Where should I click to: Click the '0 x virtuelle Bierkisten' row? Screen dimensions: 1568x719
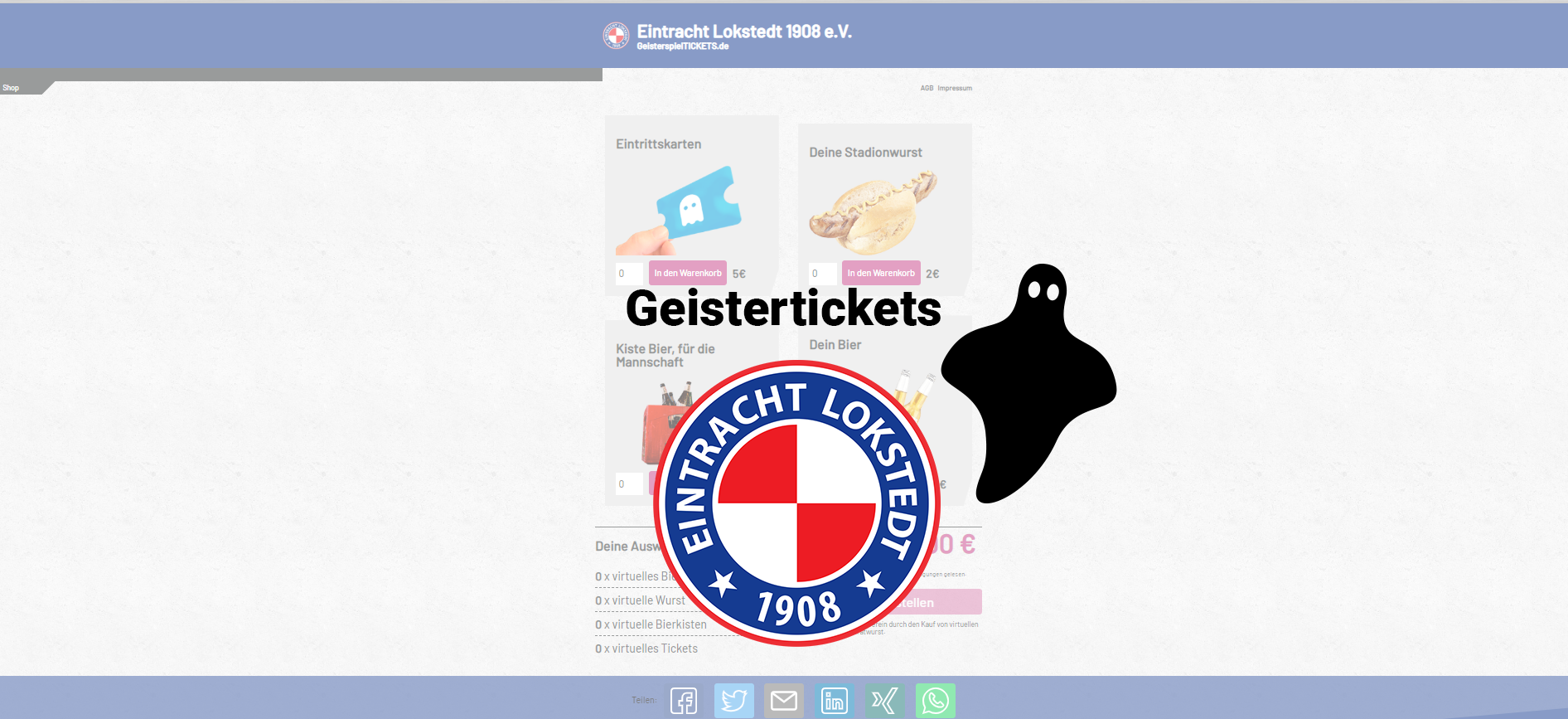pyautogui.click(x=651, y=624)
